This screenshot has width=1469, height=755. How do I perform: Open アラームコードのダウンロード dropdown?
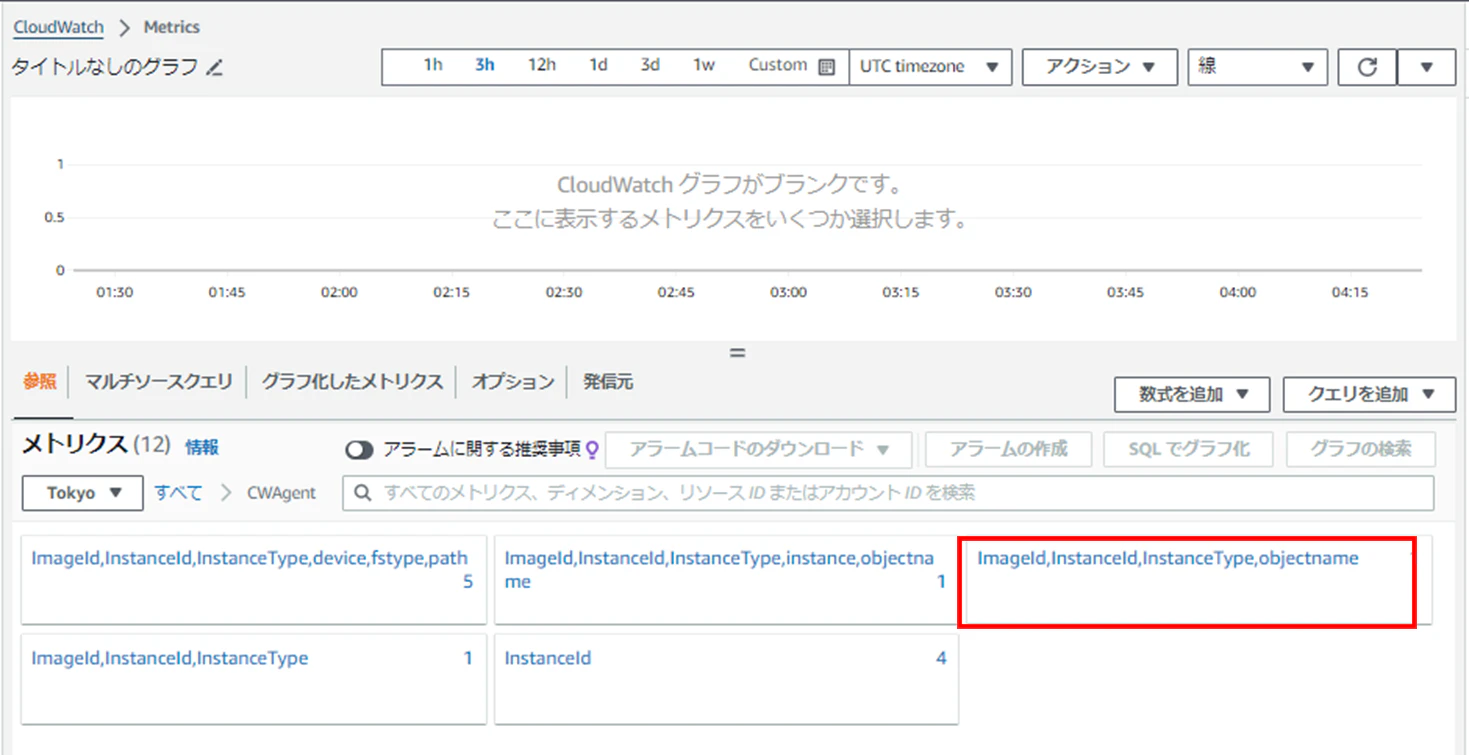[x=759, y=450]
